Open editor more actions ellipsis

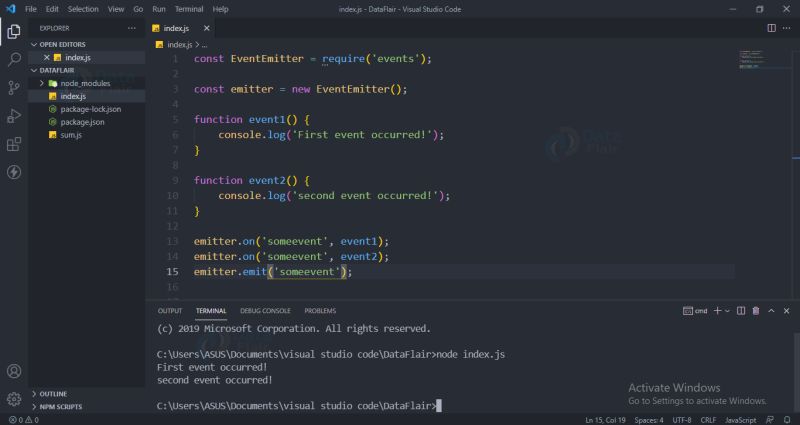786,28
